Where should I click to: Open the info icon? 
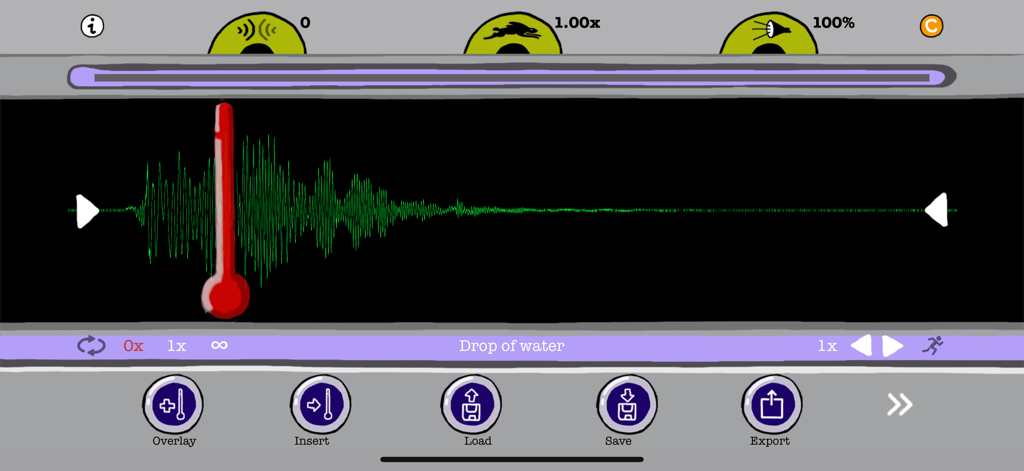pyautogui.click(x=93, y=26)
